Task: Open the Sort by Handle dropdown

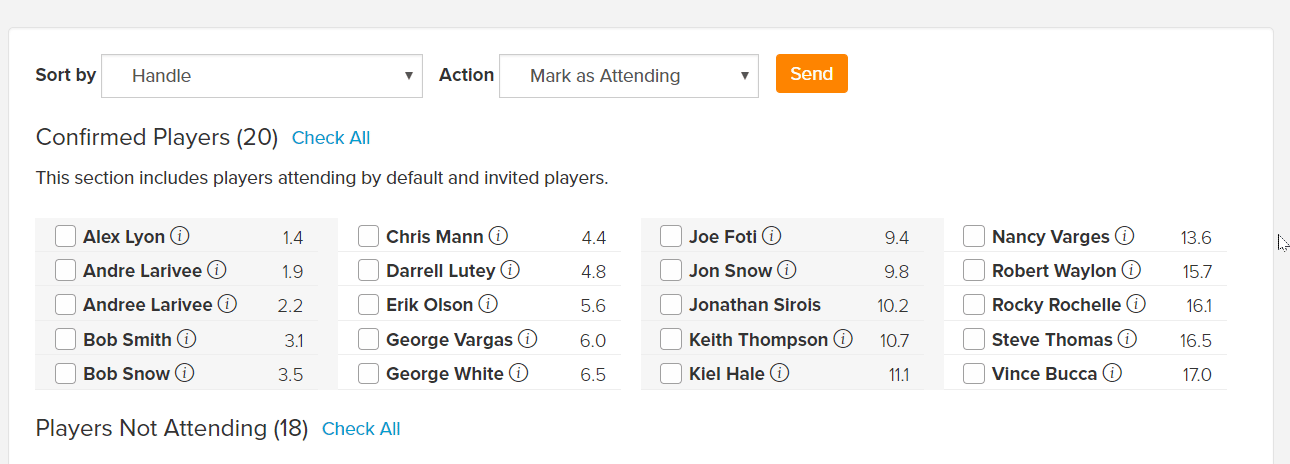Action: pyautogui.click(x=262, y=76)
